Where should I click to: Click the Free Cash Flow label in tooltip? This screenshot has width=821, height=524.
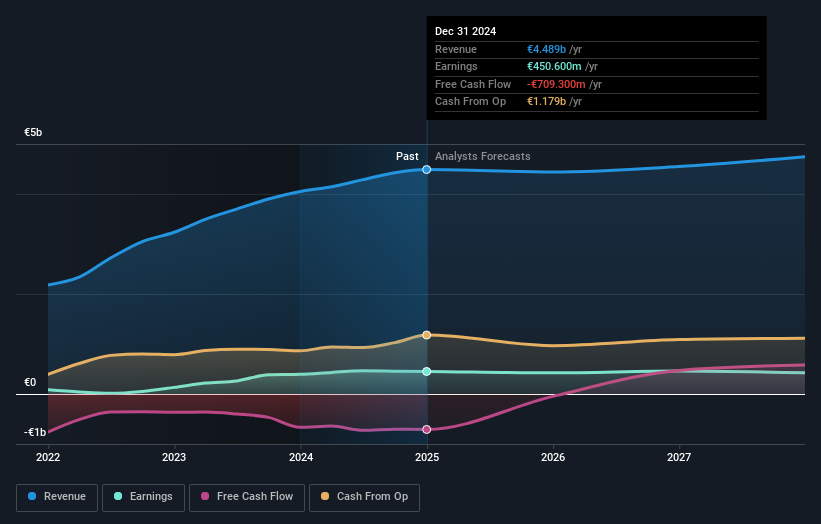click(473, 84)
